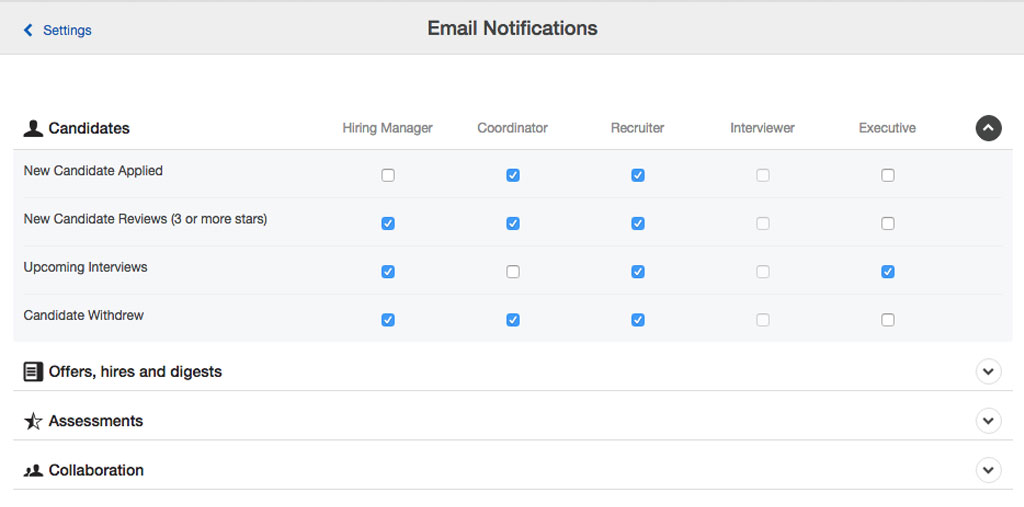
Task: Click the Recruiter column header
Action: (637, 128)
